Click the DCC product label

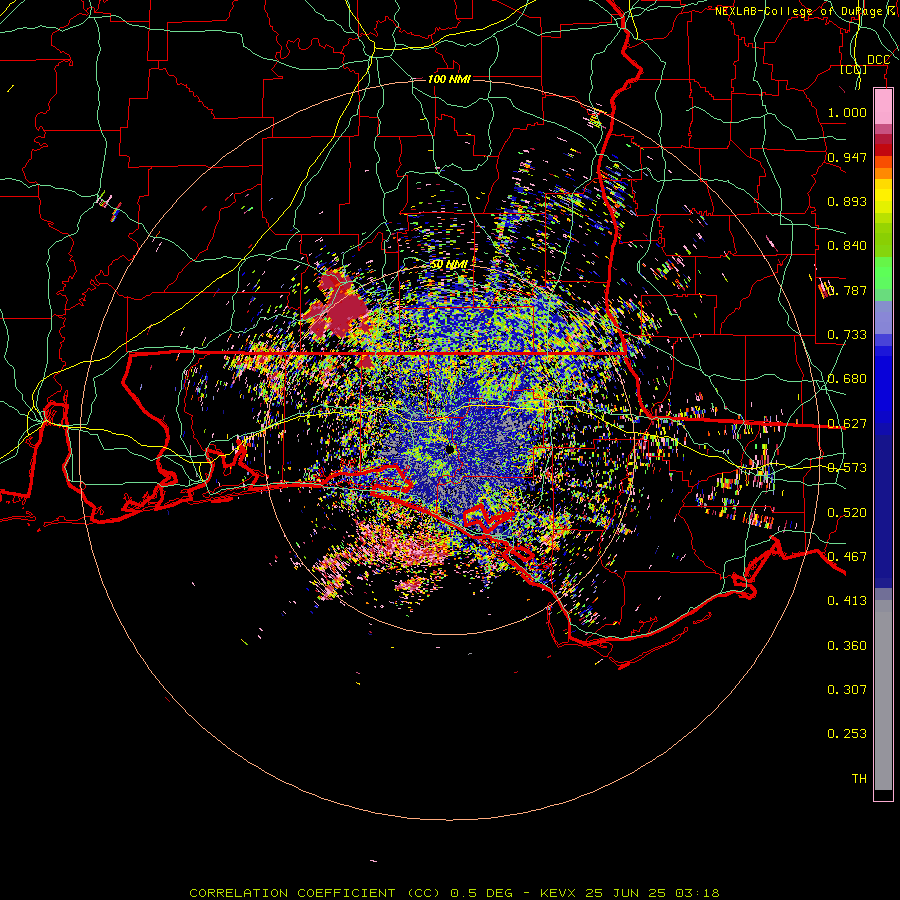pyautogui.click(x=878, y=60)
